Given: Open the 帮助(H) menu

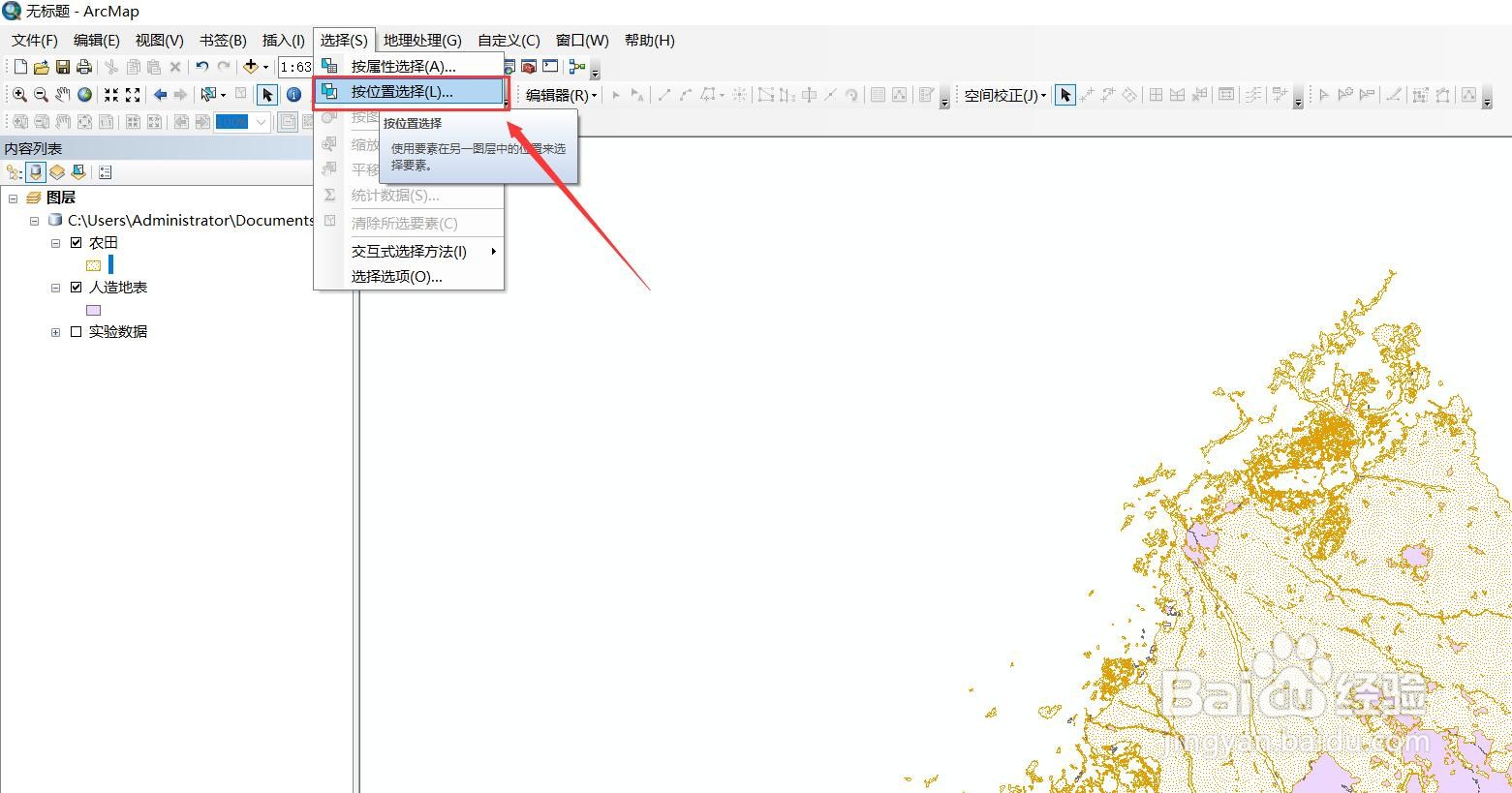Looking at the screenshot, I should click(650, 41).
